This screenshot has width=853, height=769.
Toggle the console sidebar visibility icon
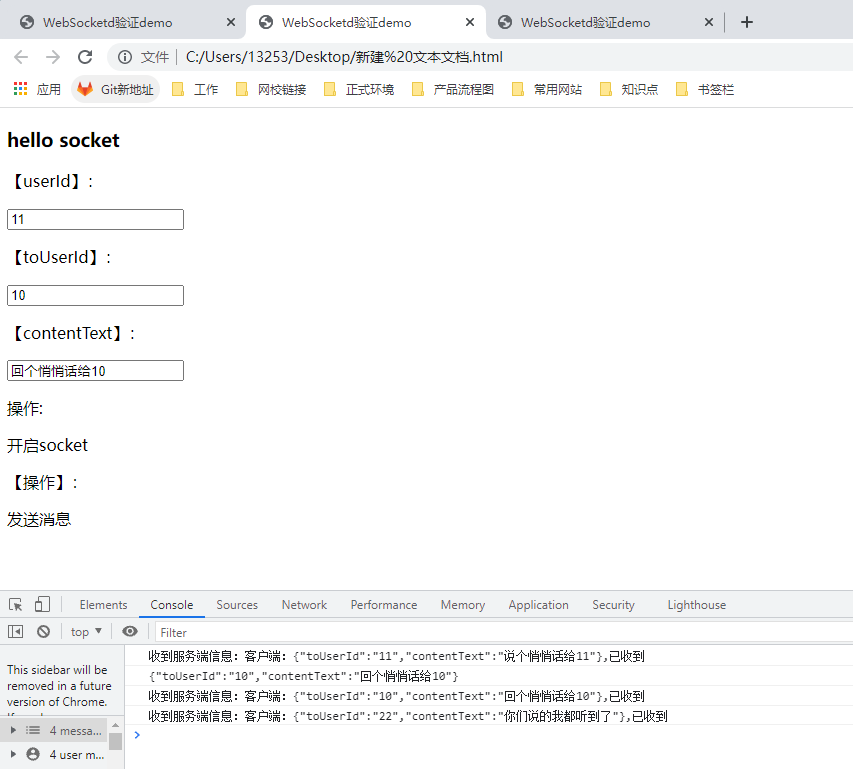pos(15,631)
